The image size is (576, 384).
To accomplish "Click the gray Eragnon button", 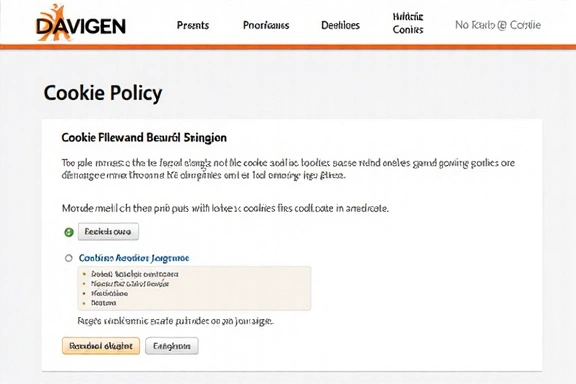I will [172, 346].
